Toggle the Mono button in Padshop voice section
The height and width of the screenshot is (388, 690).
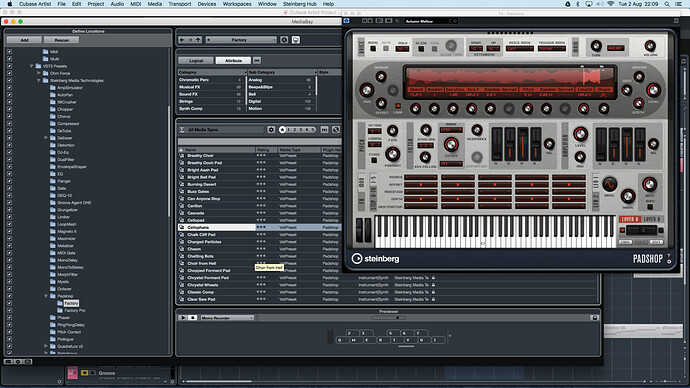[x=373, y=48]
